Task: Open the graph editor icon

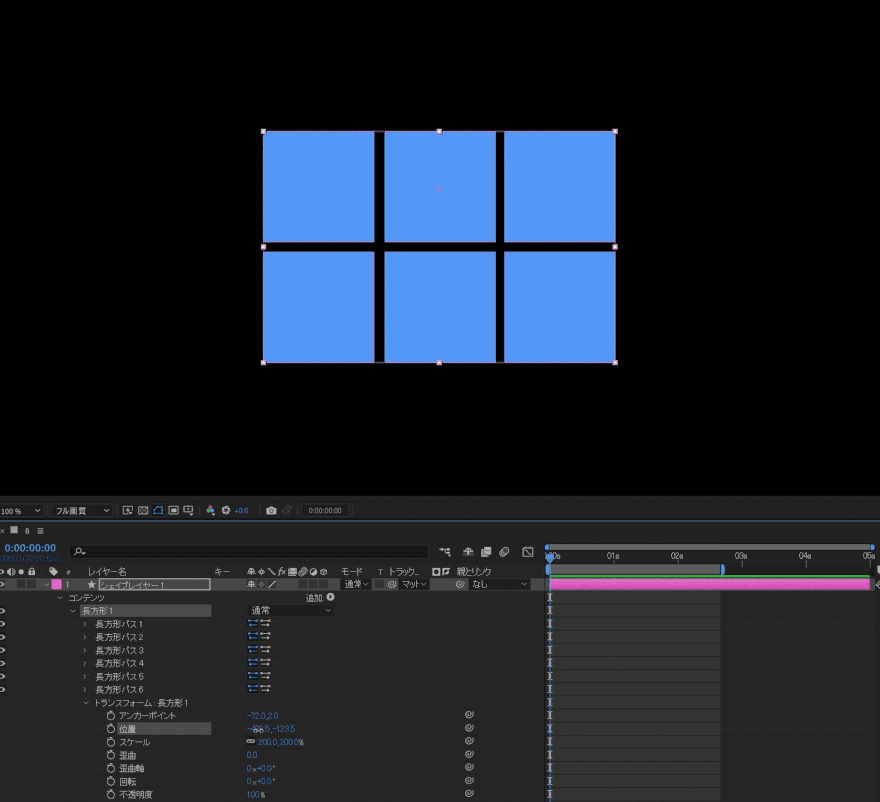Action: tap(528, 551)
